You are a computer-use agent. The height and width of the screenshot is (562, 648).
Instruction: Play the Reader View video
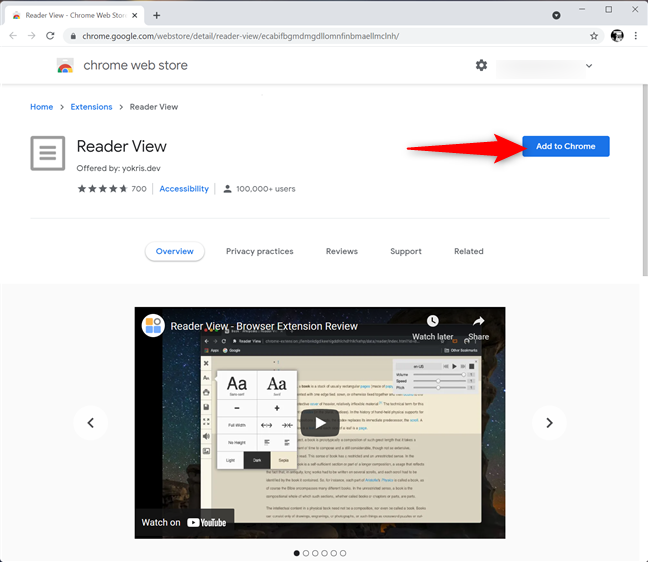click(320, 423)
